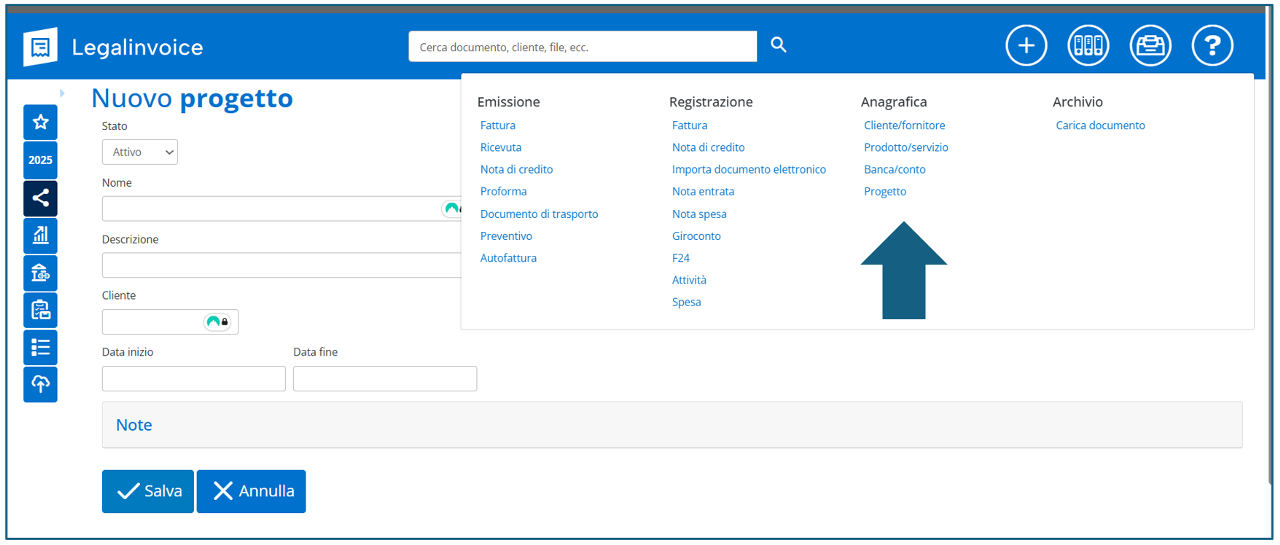Click the Carica documento link

1100,126
